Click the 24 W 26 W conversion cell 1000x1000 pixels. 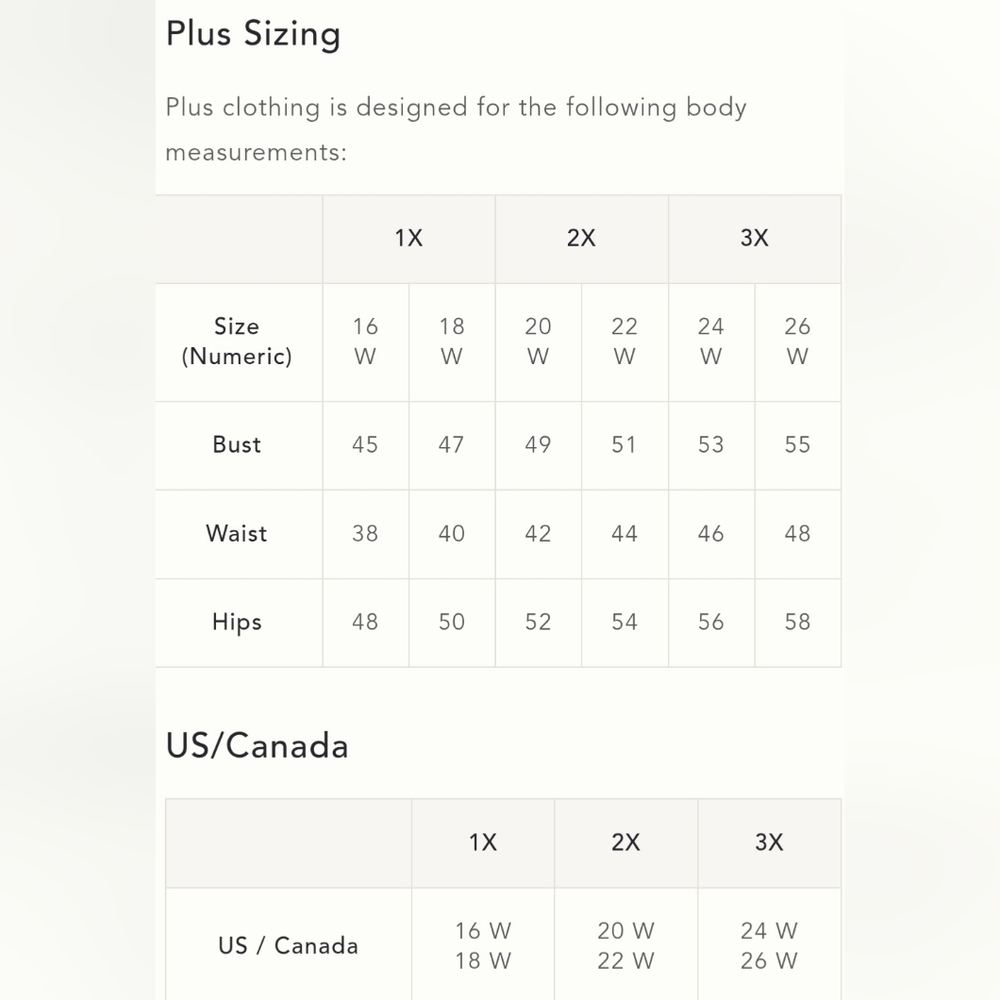coord(769,945)
